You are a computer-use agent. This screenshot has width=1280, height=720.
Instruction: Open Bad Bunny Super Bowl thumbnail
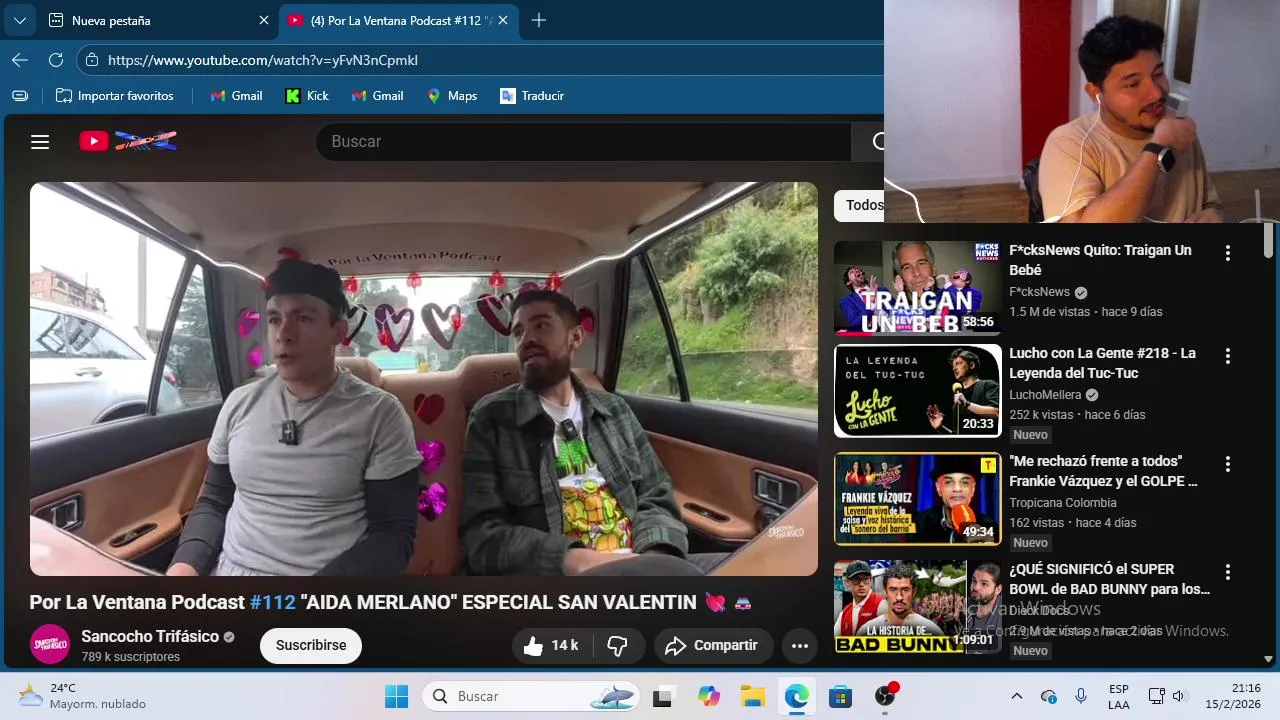click(x=918, y=606)
